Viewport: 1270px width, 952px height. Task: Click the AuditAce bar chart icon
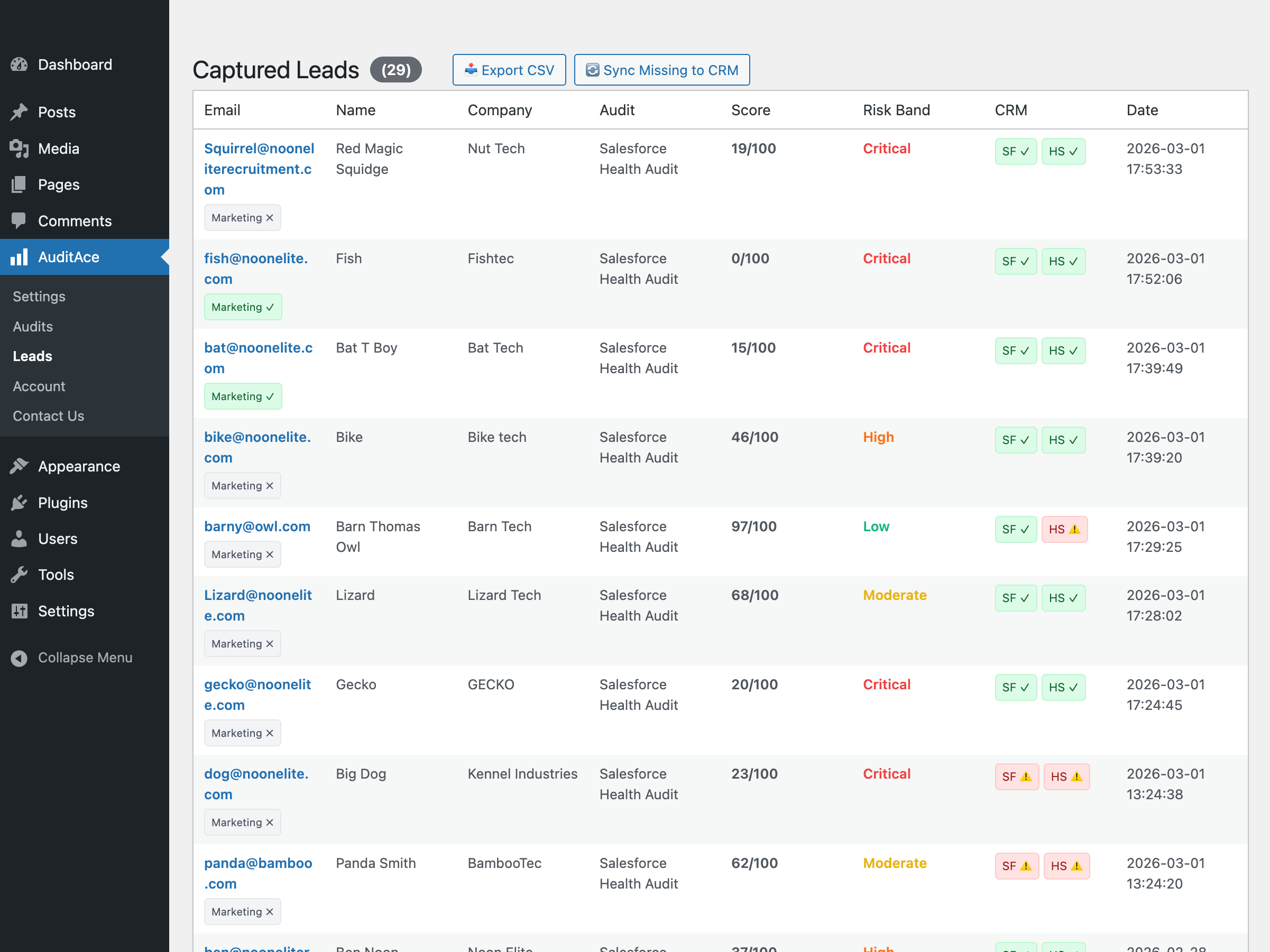(20, 257)
